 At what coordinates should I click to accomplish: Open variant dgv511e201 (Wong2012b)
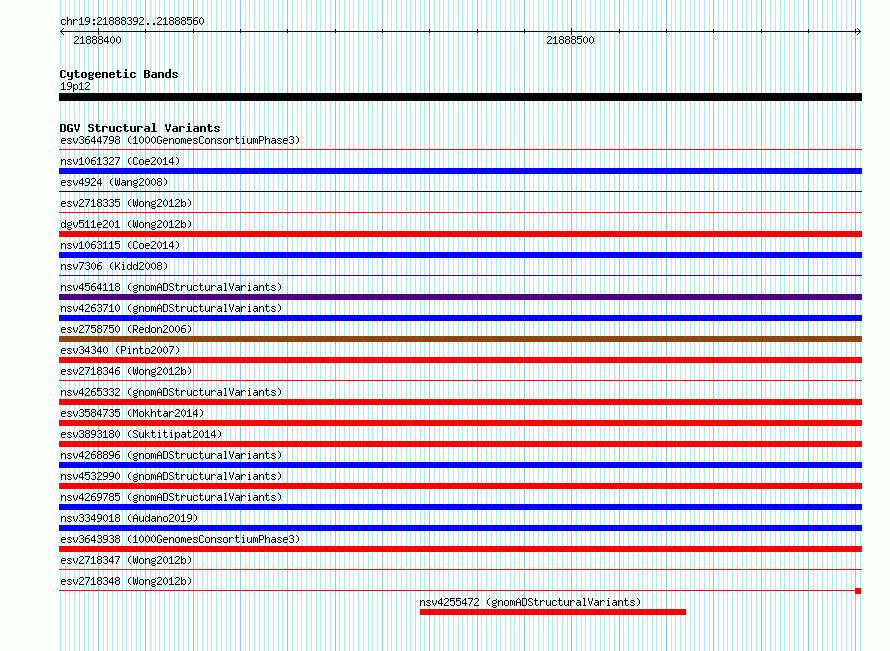pyautogui.click(x=126, y=224)
